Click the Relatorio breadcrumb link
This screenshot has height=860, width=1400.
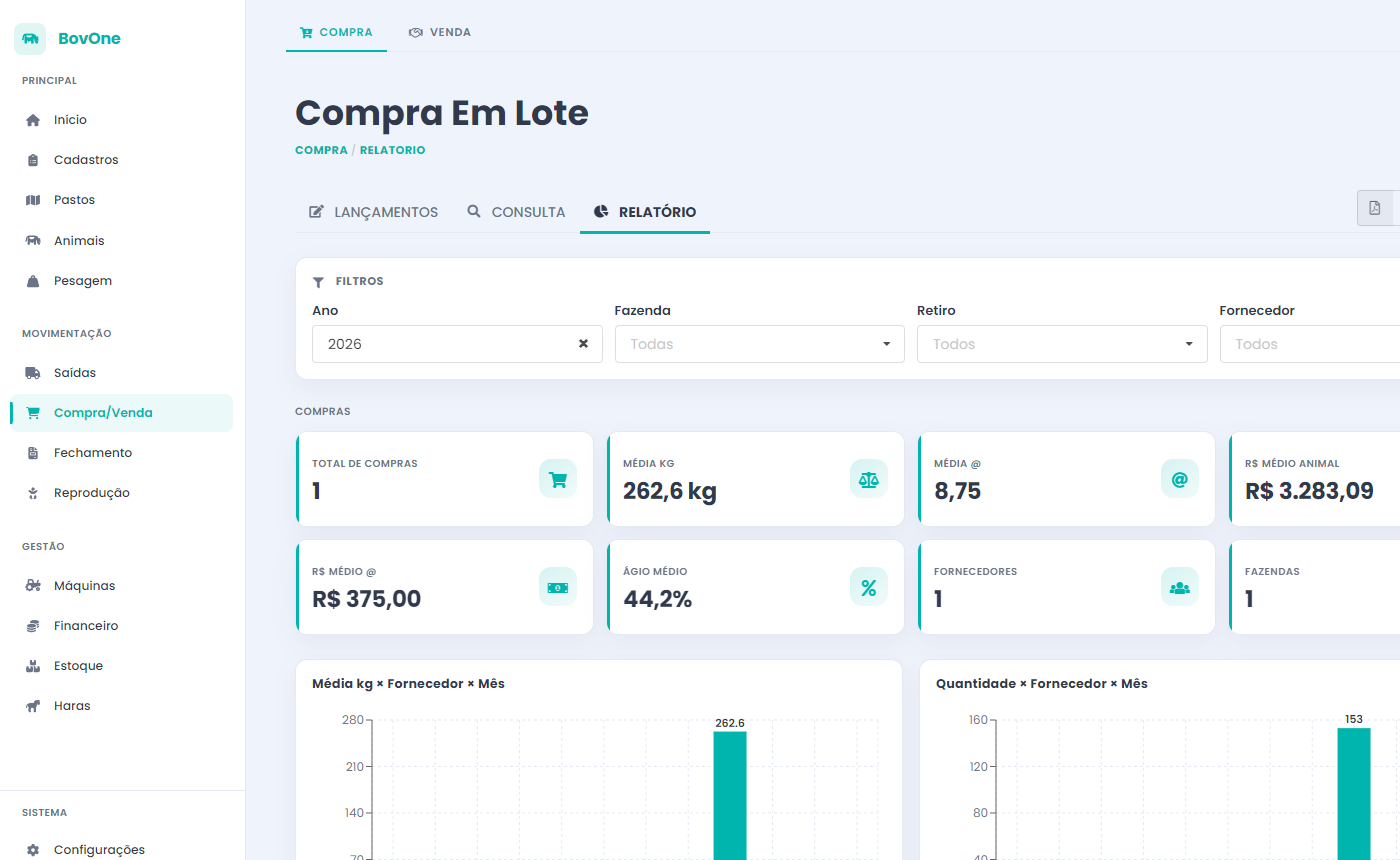[x=393, y=150]
